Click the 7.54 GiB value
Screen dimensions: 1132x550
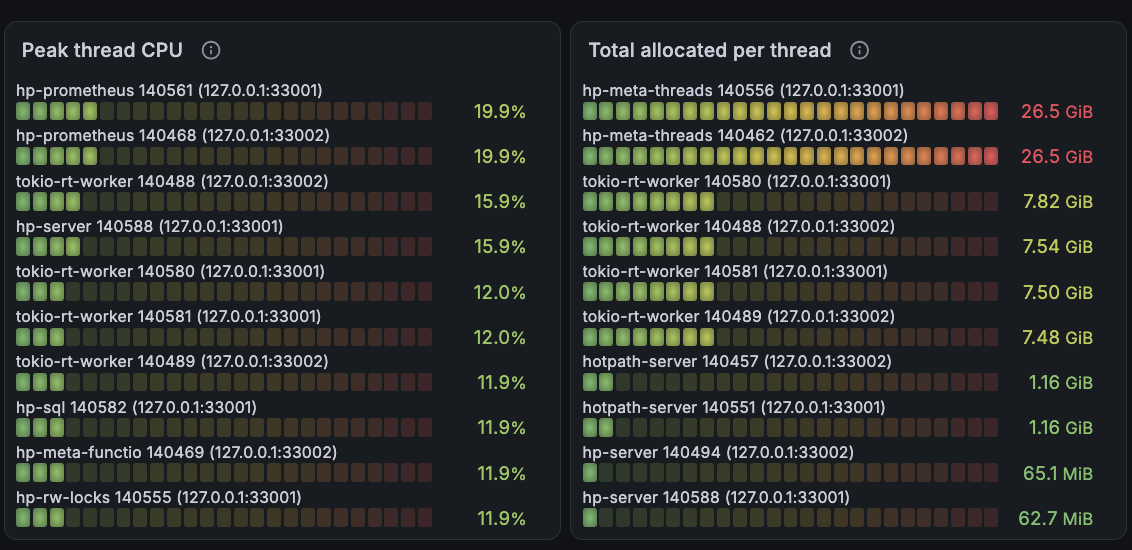point(1058,247)
